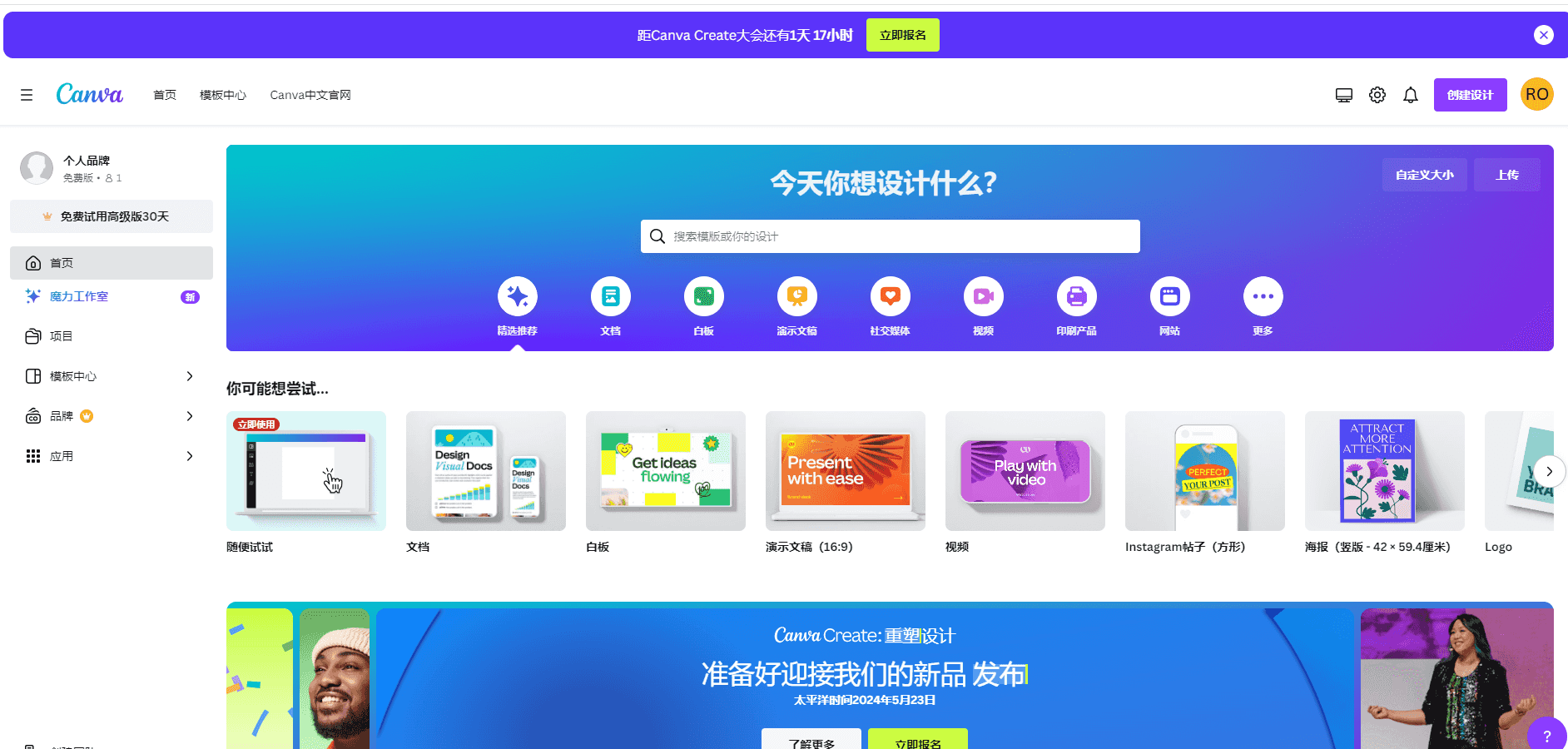Click 模板中心 in the top navigation
Viewport: 1568px width, 749px height.
(223, 95)
